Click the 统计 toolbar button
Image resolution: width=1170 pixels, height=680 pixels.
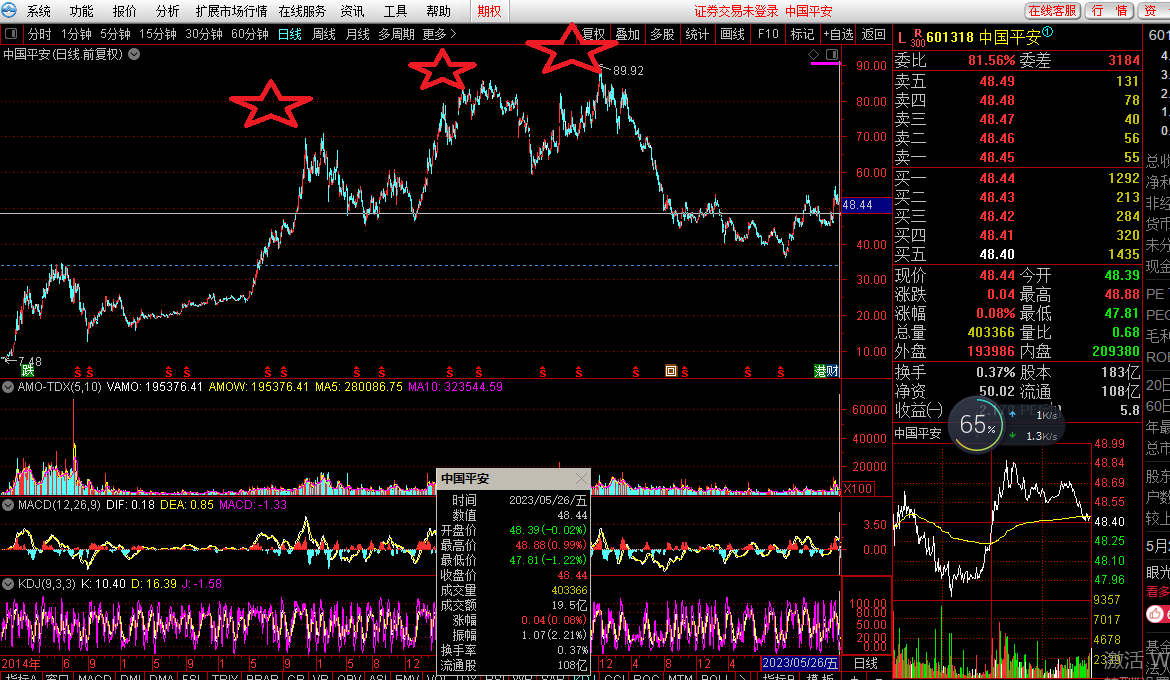pyautogui.click(x=697, y=34)
